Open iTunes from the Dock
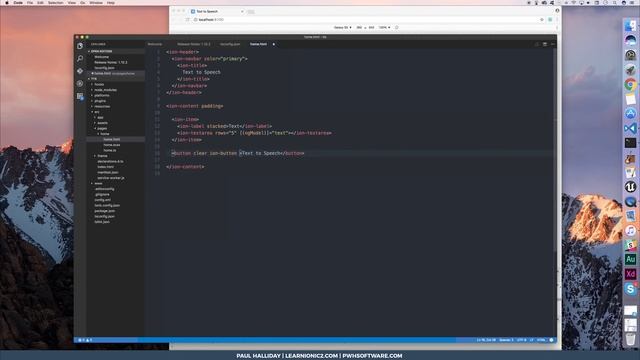640x360 pixels. 631,231
